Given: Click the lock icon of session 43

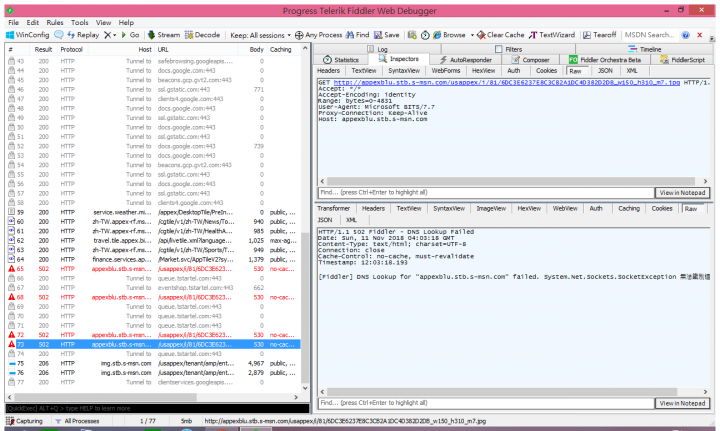Looking at the screenshot, I should tap(11, 61).
